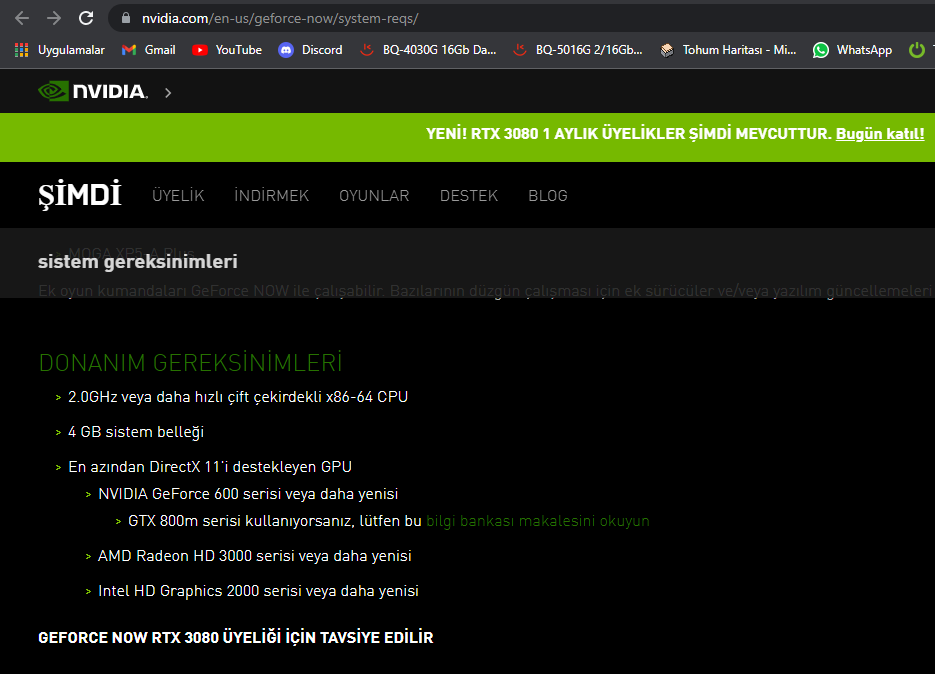The width and height of the screenshot is (935, 674).
Task: Click the '4 GB sistem belleği' line
Action: pos(136,432)
